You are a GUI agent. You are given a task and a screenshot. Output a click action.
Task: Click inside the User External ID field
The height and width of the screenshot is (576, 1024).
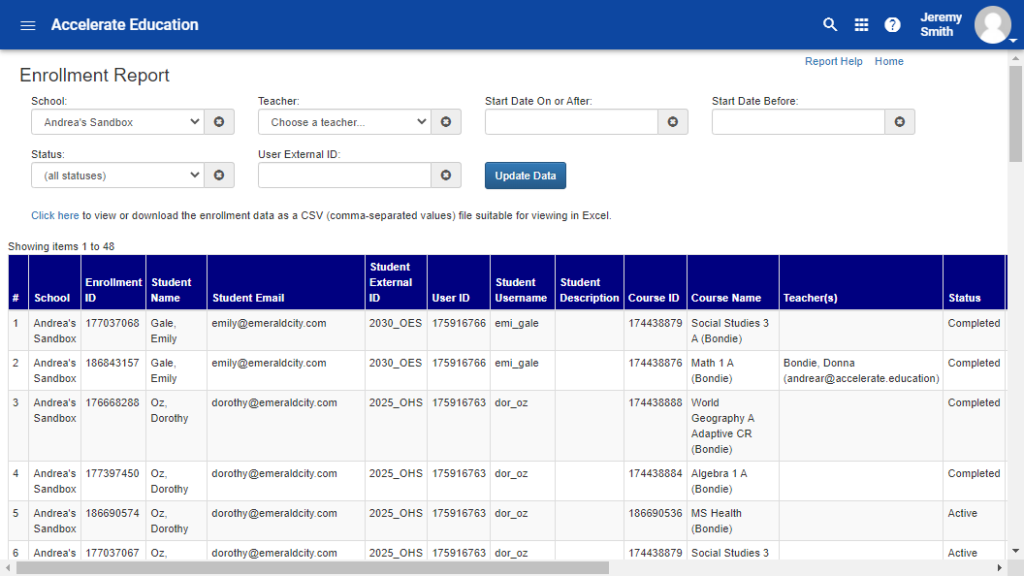[x=344, y=175]
